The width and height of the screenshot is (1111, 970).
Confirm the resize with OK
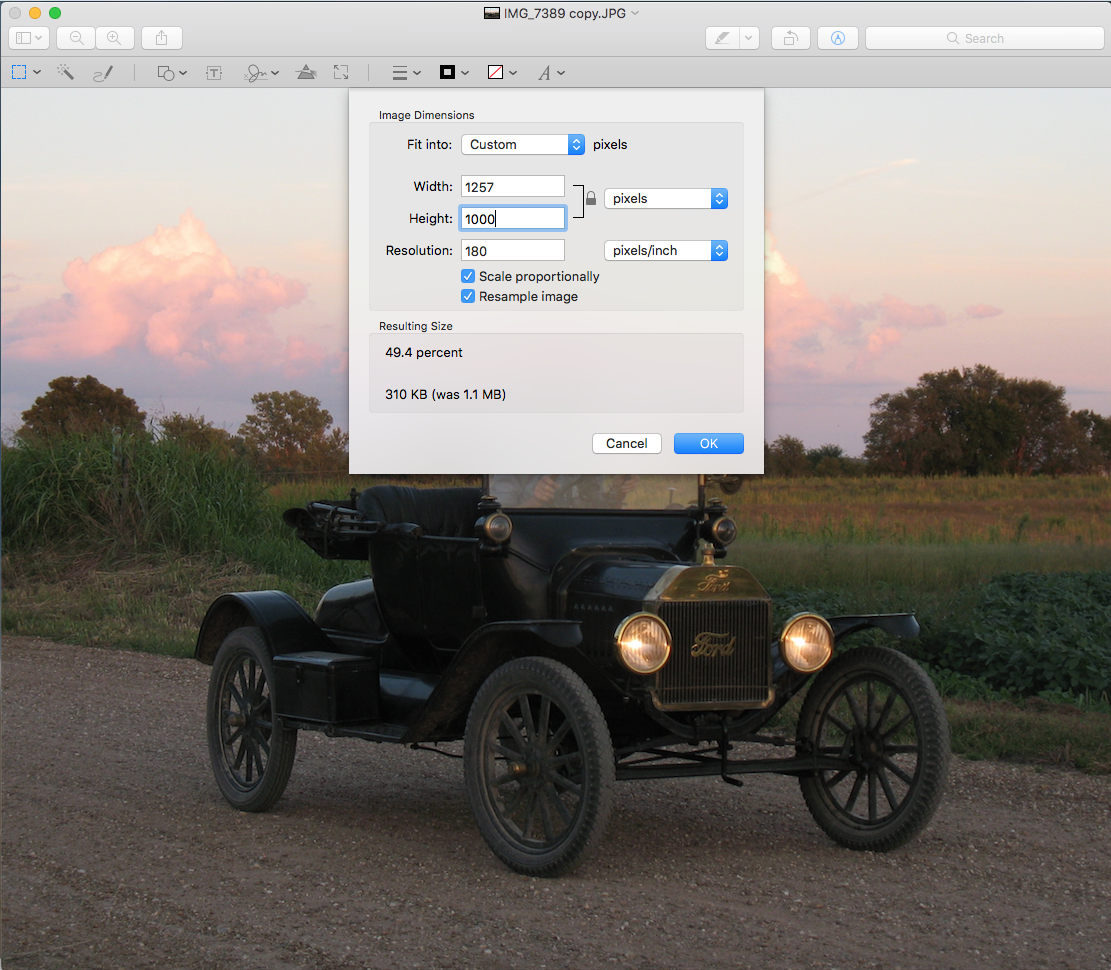(x=708, y=443)
